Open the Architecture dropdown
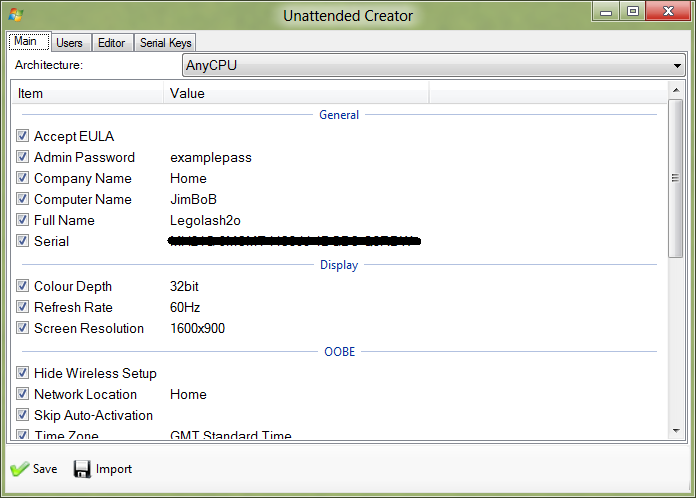The image size is (696, 498). [x=676, y=66]
